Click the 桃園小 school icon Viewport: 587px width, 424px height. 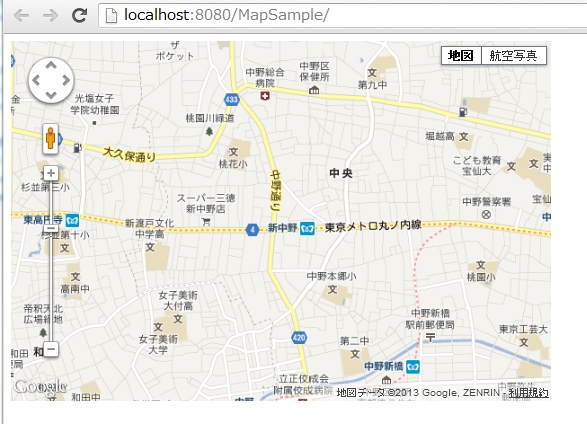point(481,265)
